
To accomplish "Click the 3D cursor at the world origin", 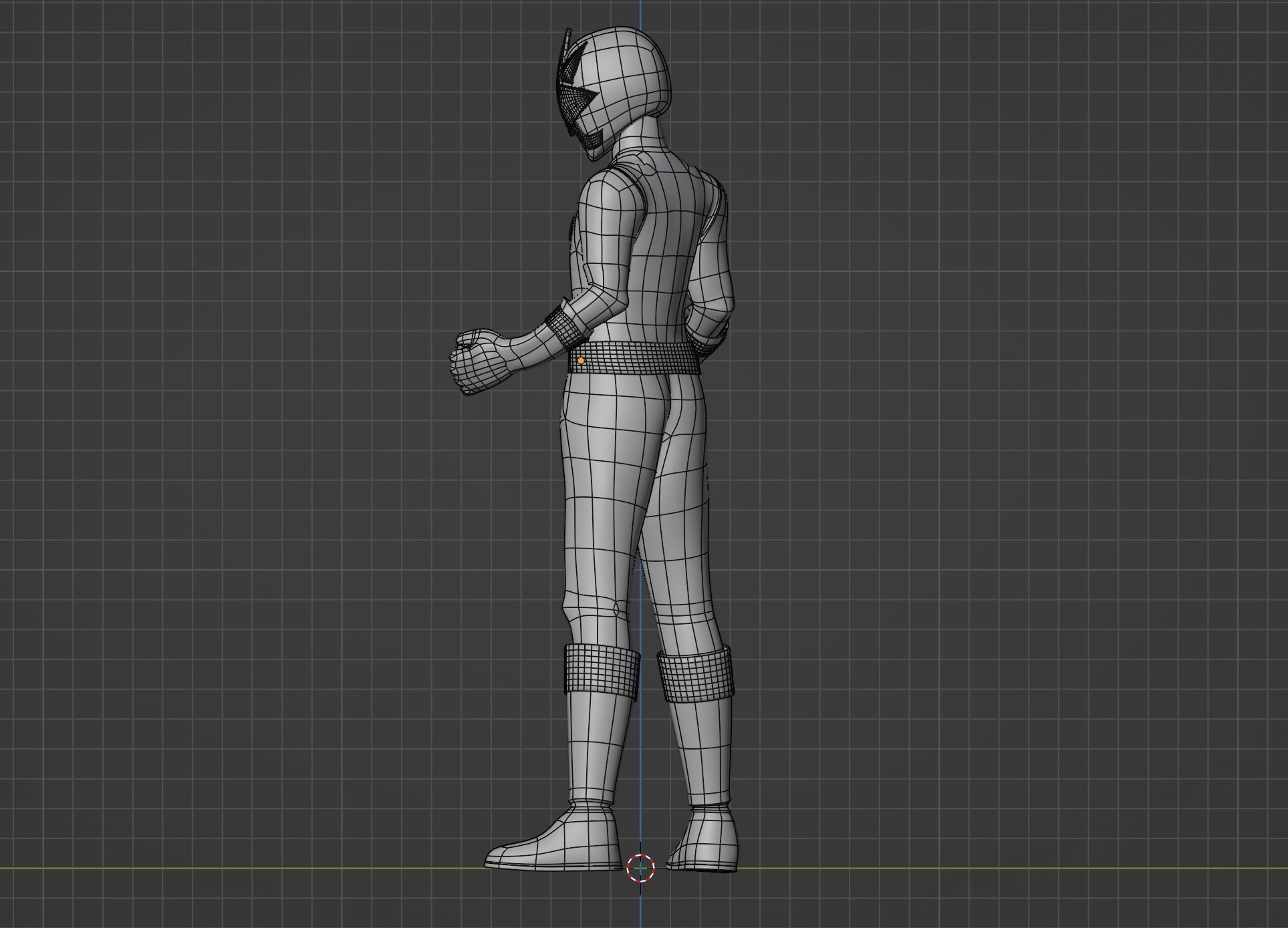I will click(x=640, y=868).
